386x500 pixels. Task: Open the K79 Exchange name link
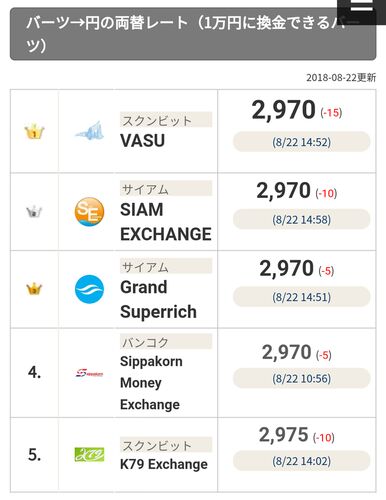pyautogui.click(x=164, y=464)
